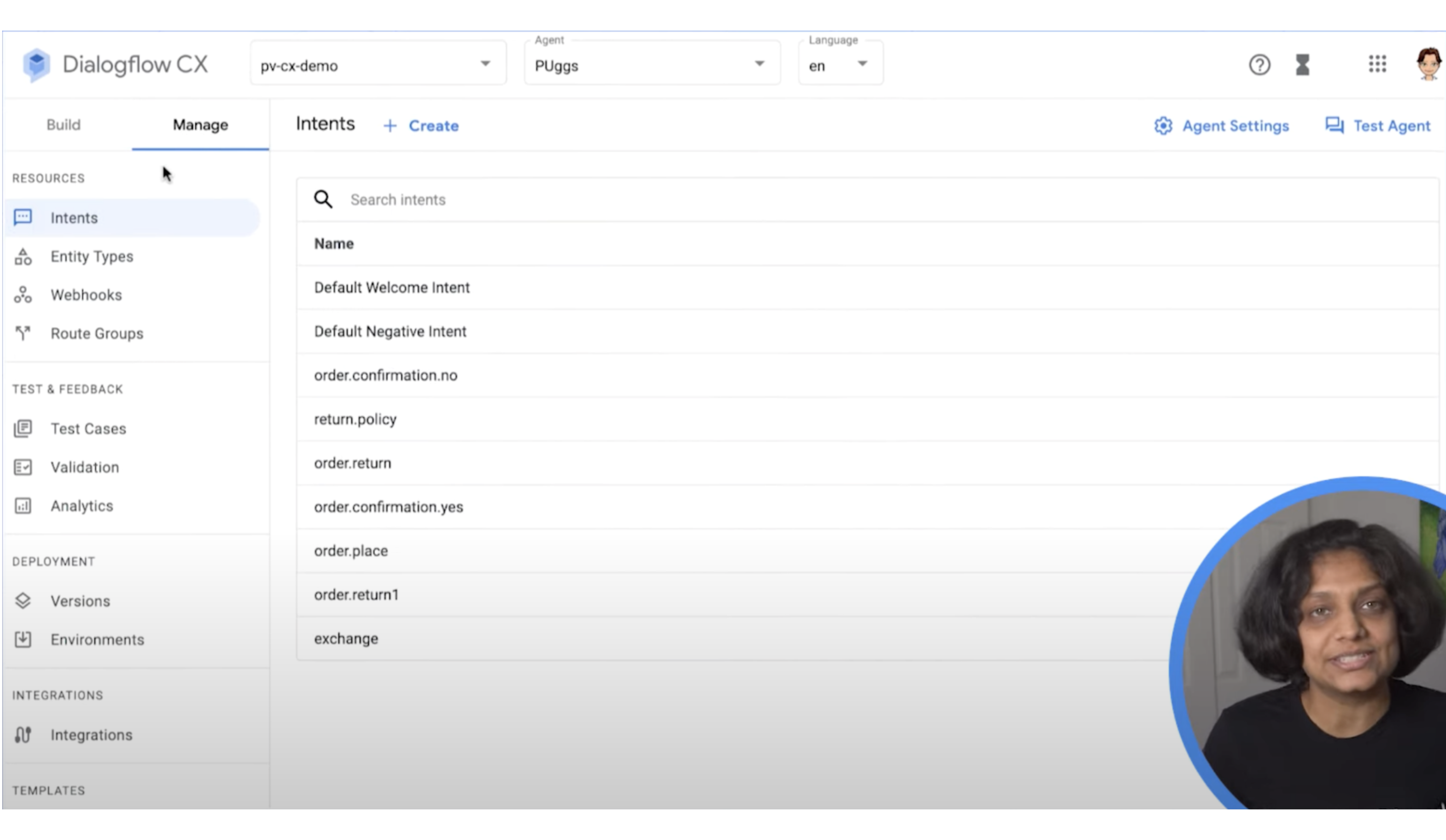This screenshot has height=840, width=1446.
Task: Click the Versions layers icon
Action: click(23, 600)
